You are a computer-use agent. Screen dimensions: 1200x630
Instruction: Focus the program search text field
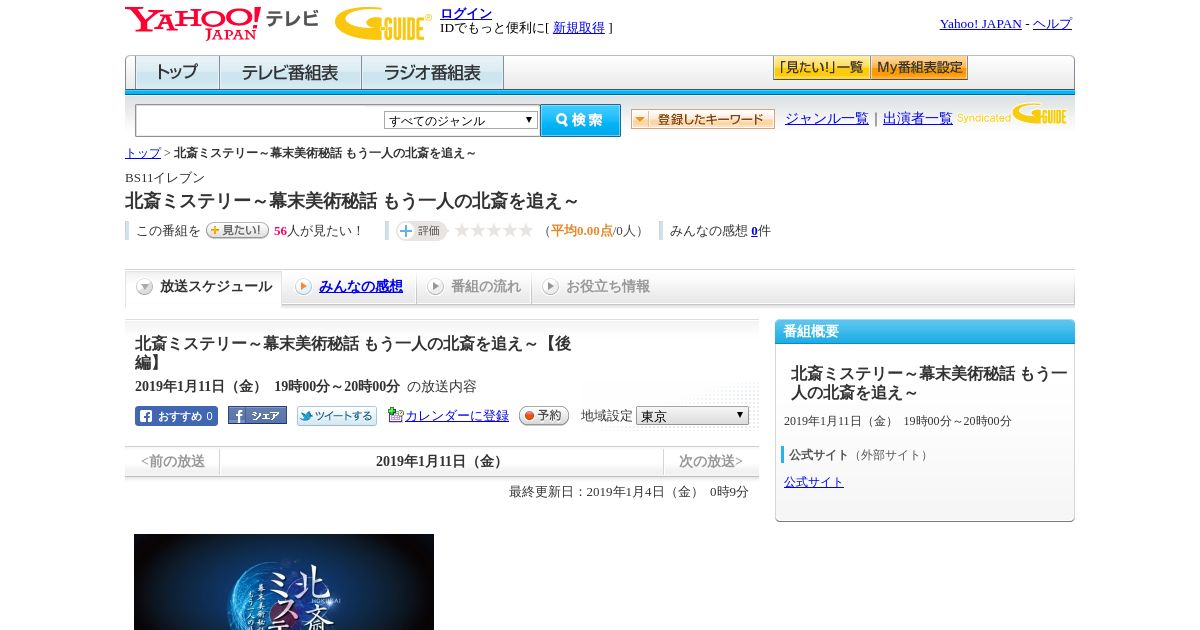coord(260,121)
